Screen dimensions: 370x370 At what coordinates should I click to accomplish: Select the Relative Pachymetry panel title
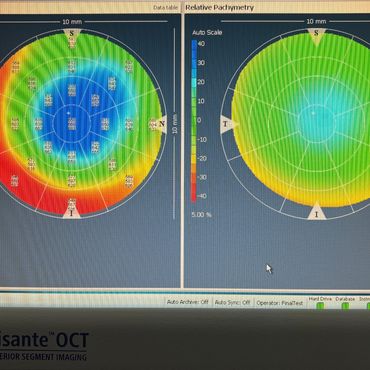220,7
